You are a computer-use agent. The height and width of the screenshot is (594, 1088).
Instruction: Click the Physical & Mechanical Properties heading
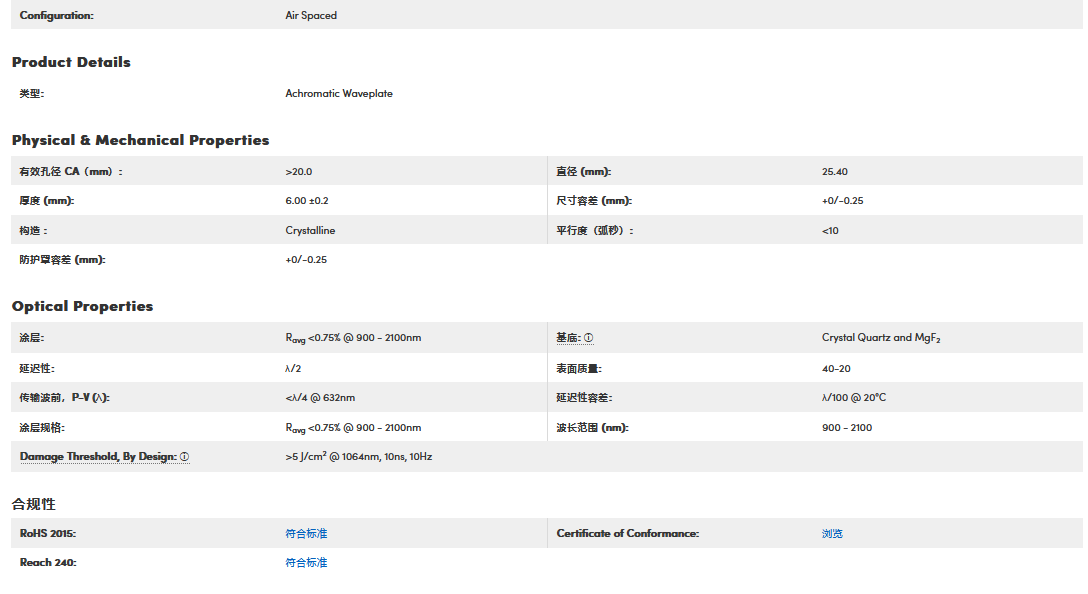pyautogui.click(x=140, y=140)
